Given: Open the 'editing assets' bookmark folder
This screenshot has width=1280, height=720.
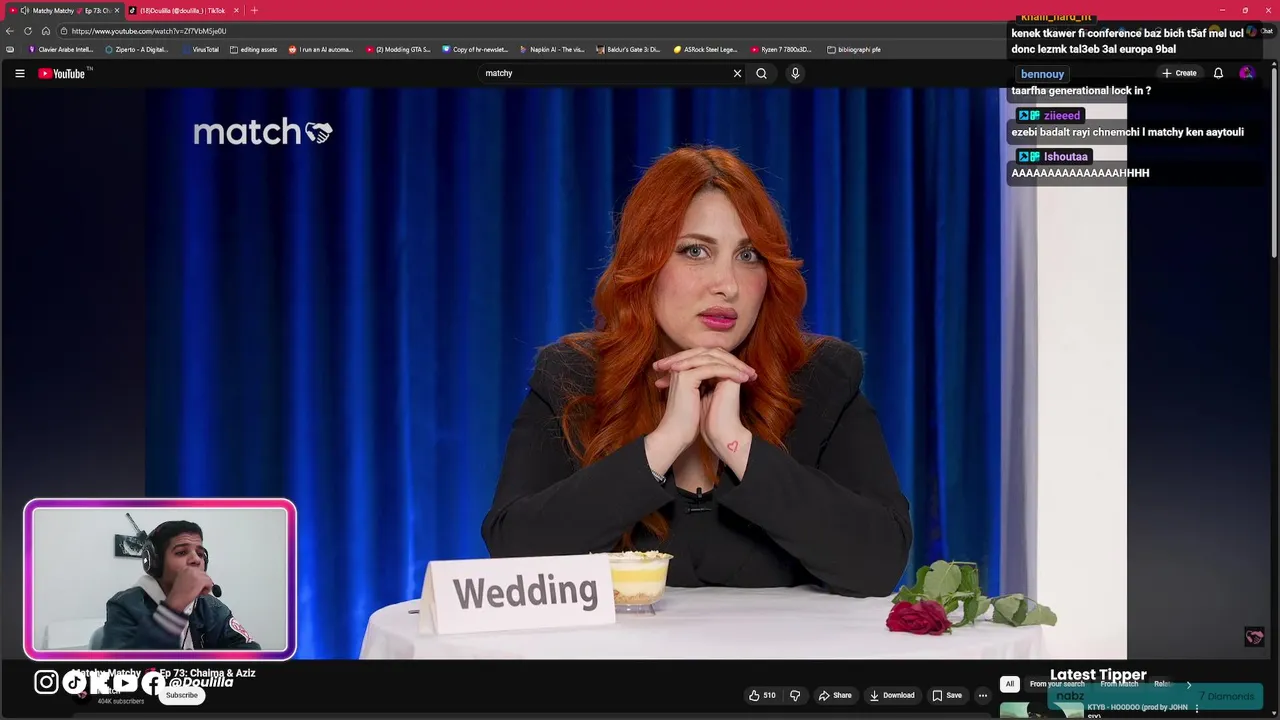Looking at the screenshot, I should click(253, 49).
